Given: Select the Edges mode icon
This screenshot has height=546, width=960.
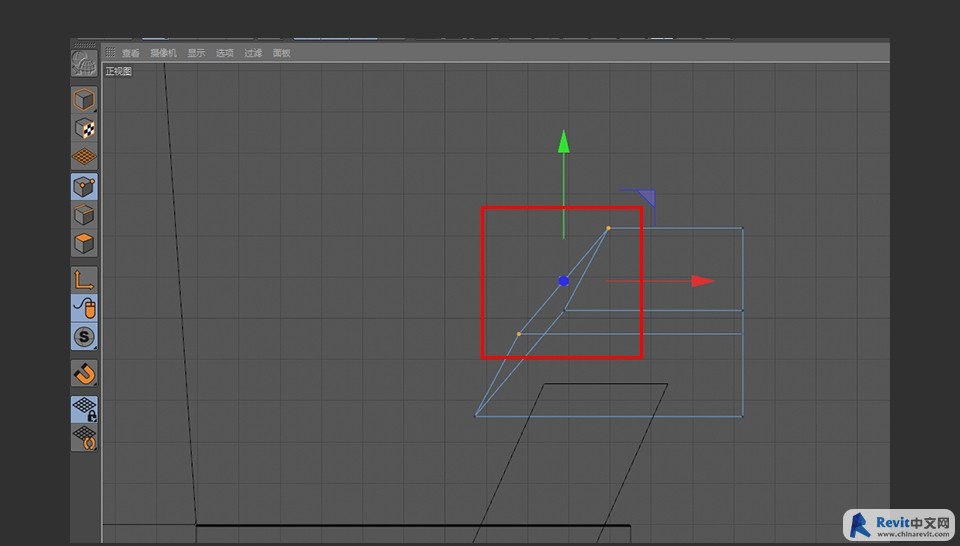Looking at the screenshot, I should click(84, 215).
